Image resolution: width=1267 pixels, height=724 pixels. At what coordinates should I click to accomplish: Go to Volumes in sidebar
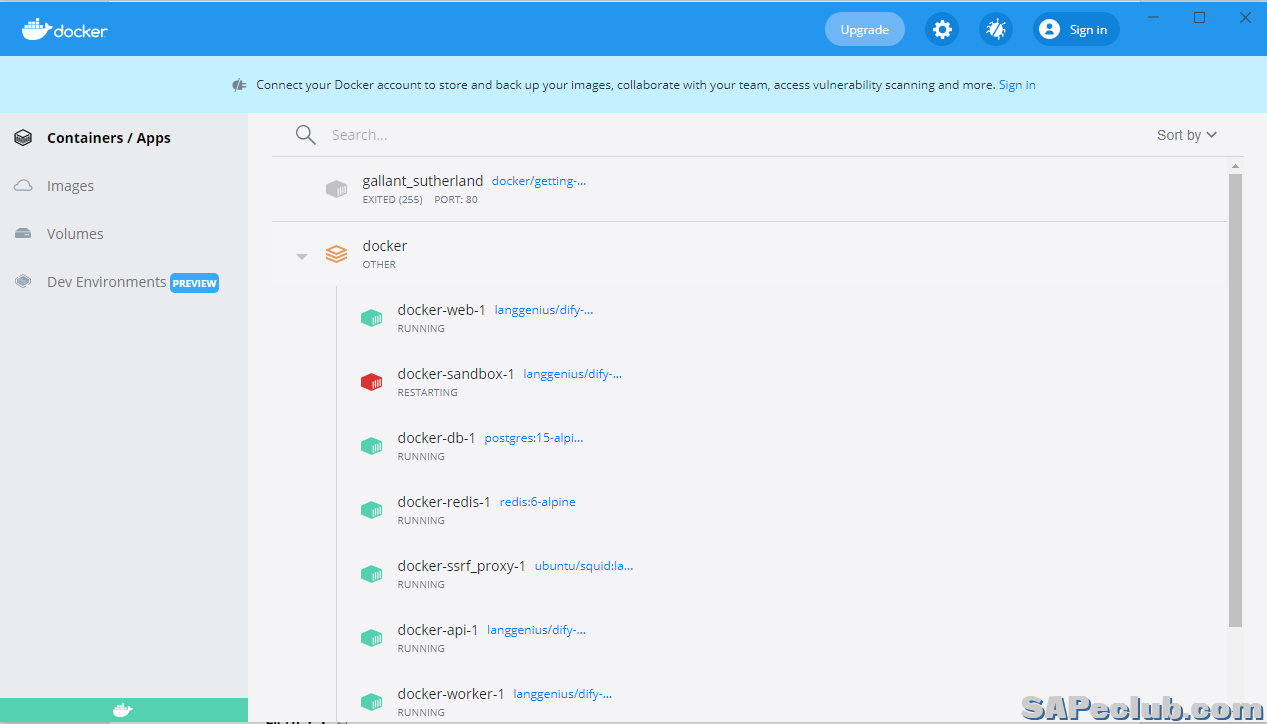[x=75, y=234]
